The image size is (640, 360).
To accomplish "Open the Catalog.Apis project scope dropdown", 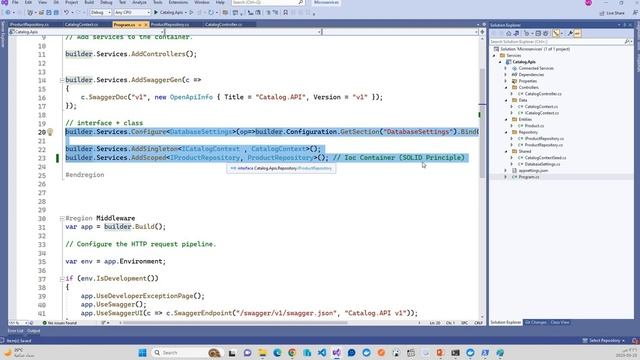I will click(x=86, y=32).
